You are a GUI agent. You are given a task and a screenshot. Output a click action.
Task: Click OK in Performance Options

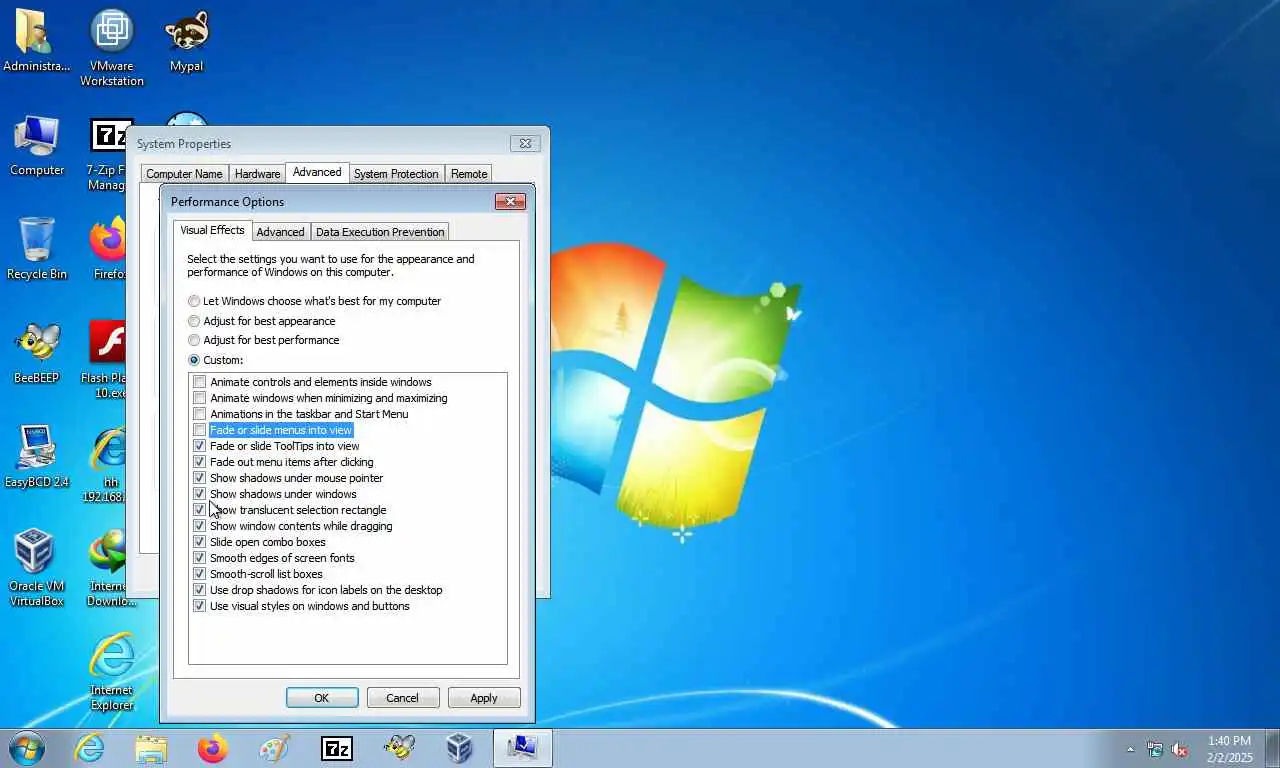[322, 698]
